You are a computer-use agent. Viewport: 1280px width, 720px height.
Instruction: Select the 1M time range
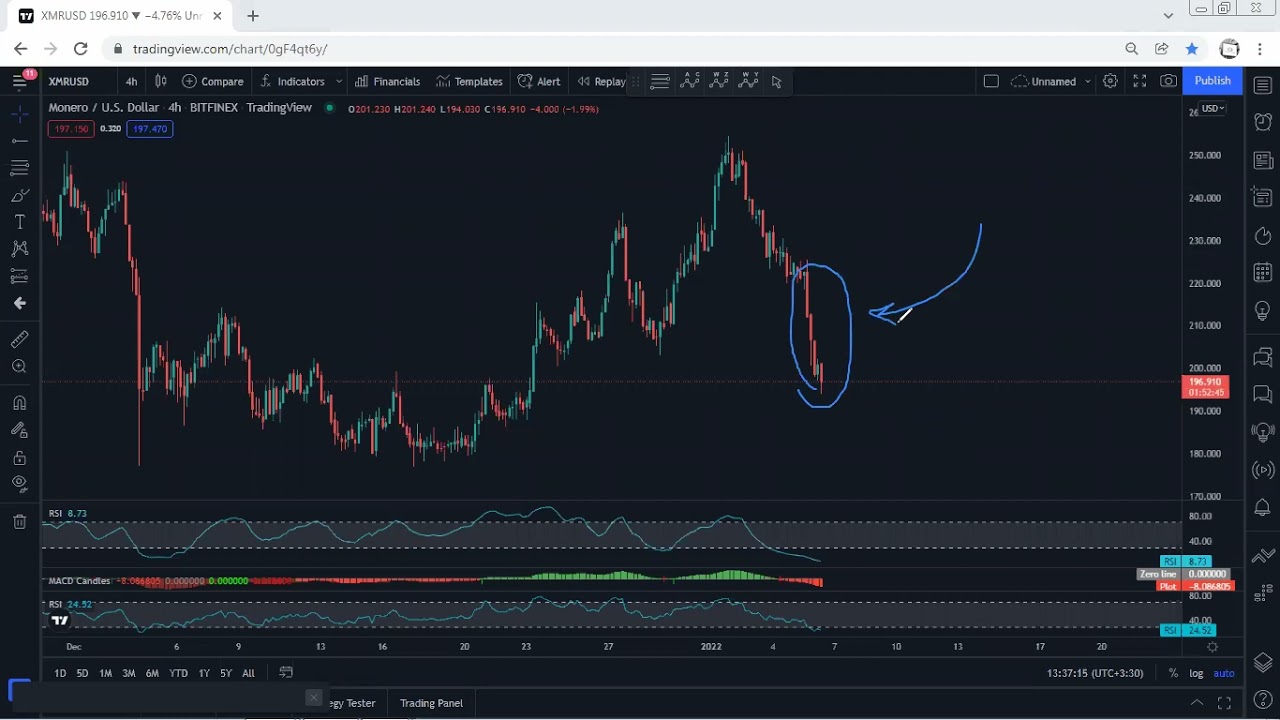(105, 673)
